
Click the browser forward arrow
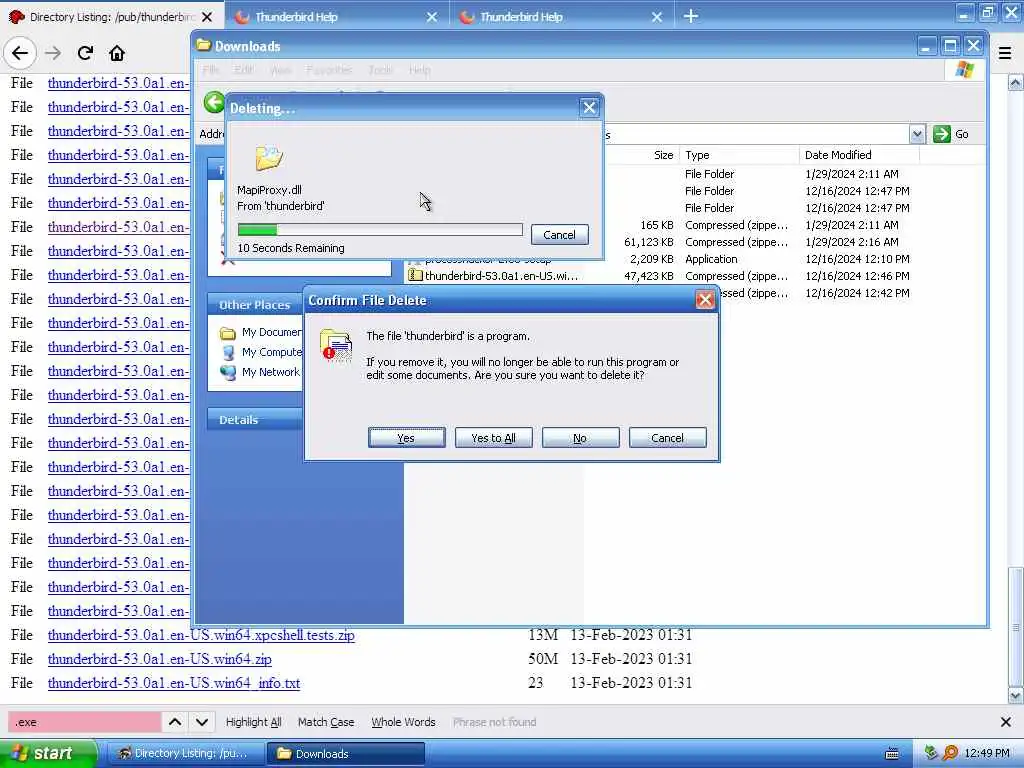[53, 53]
